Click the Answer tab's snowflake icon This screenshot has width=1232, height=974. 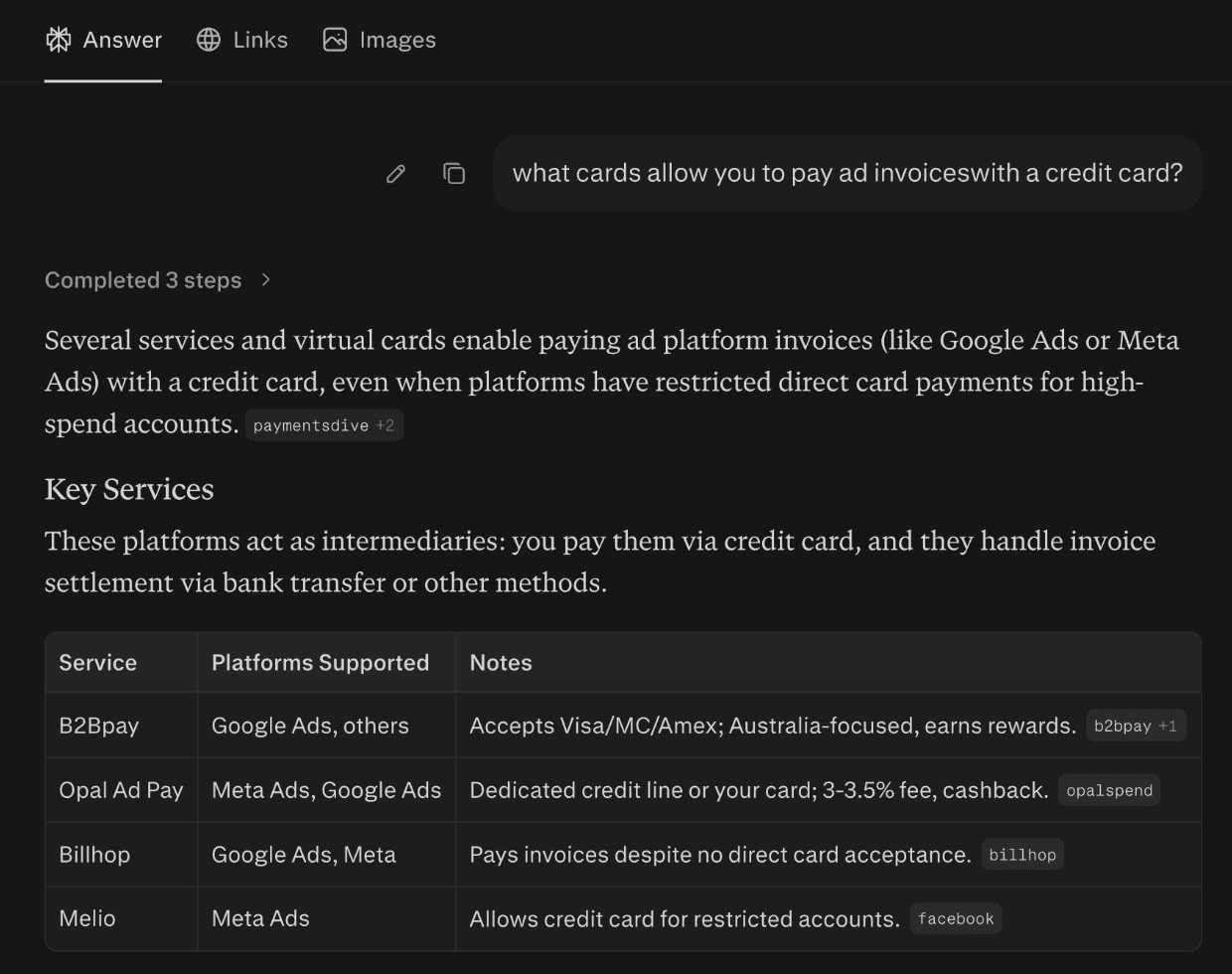(59, 40)
